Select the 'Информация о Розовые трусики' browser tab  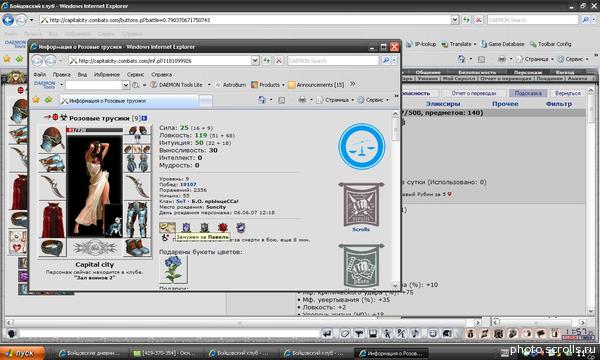pyautogui.click(x=129, y=101)
